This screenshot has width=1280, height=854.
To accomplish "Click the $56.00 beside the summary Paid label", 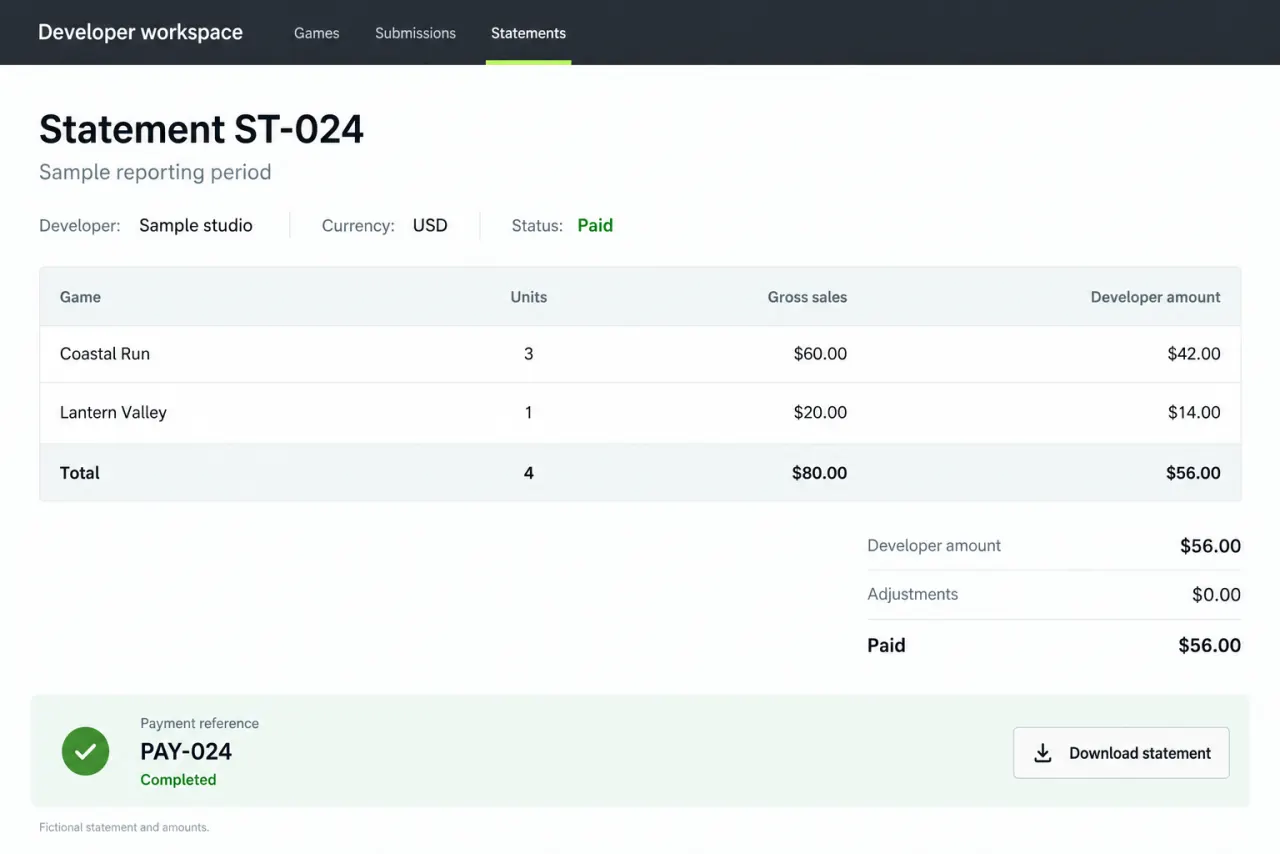I will point(1209,645).
